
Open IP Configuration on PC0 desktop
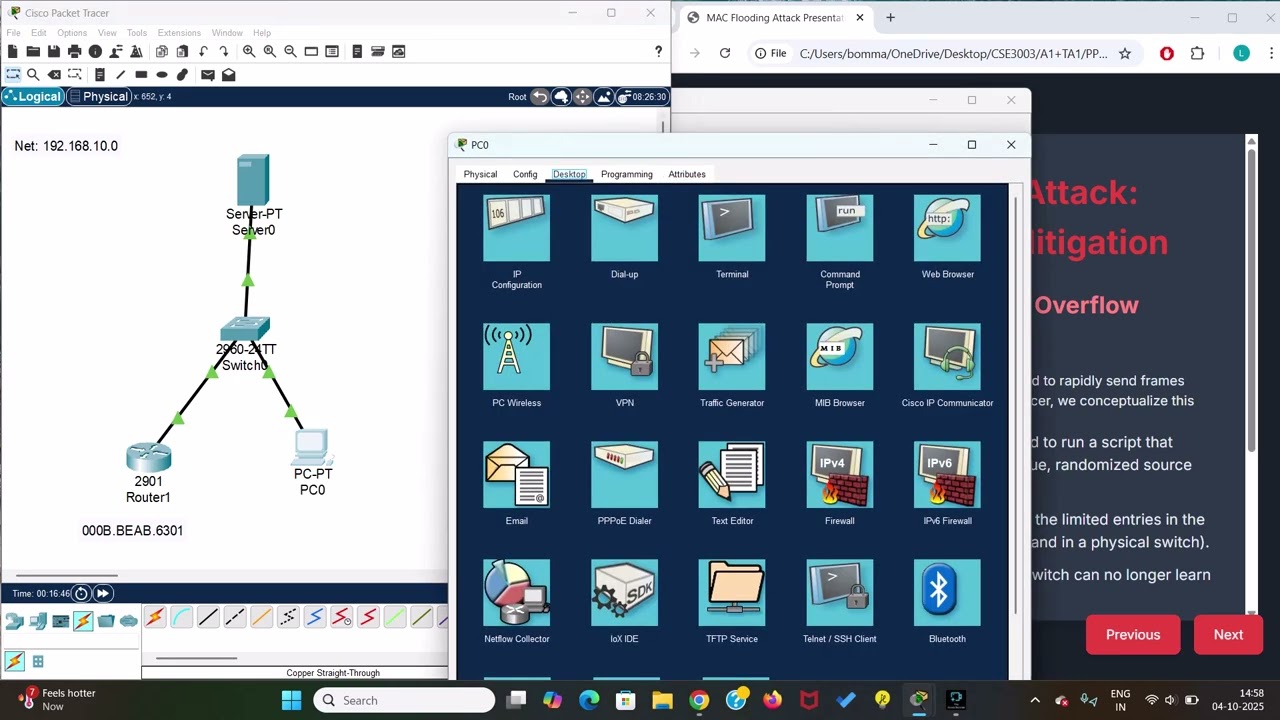[516, 228]
